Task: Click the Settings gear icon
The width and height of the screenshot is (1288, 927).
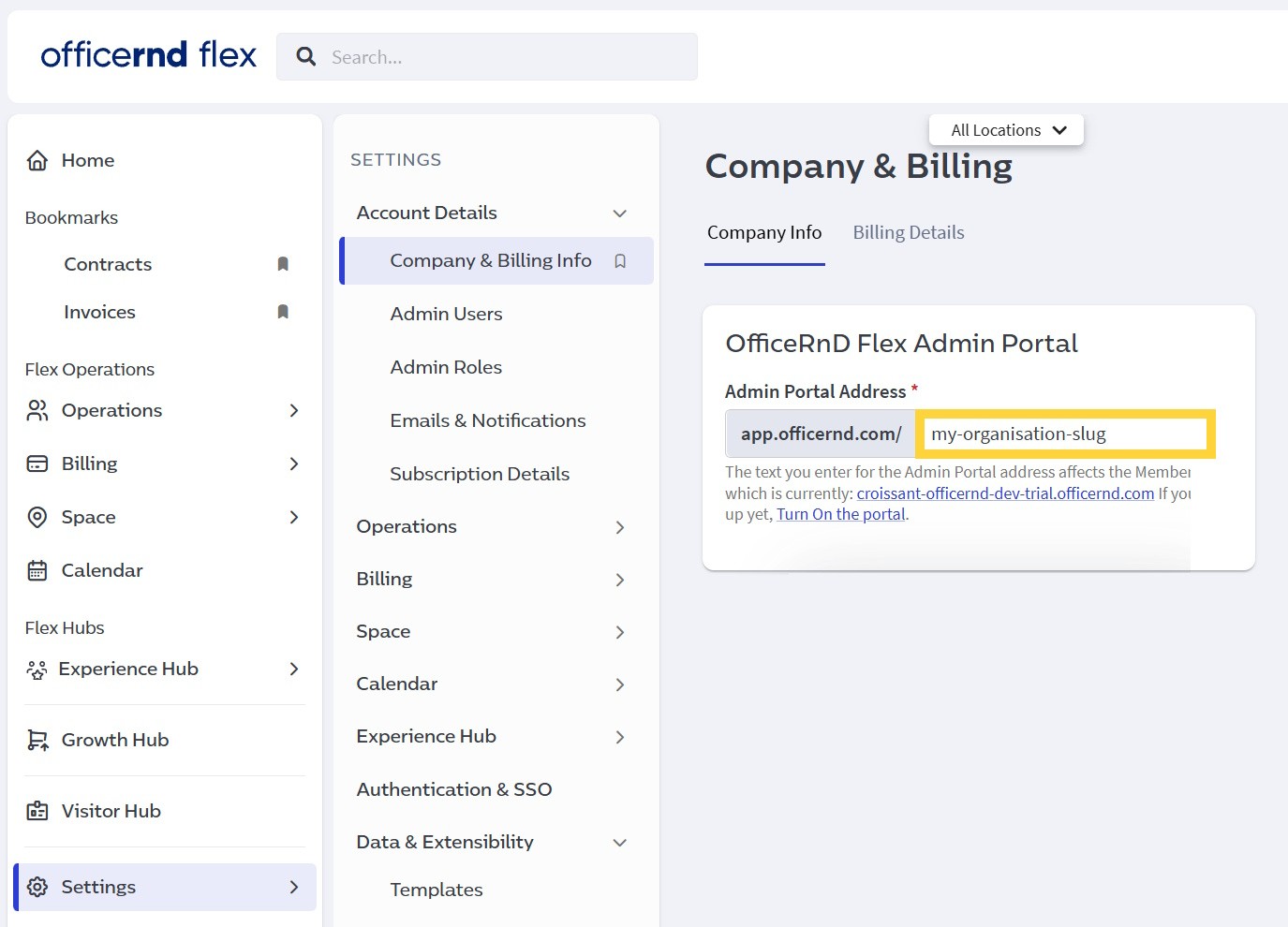Action: click(x=37, y=887)
